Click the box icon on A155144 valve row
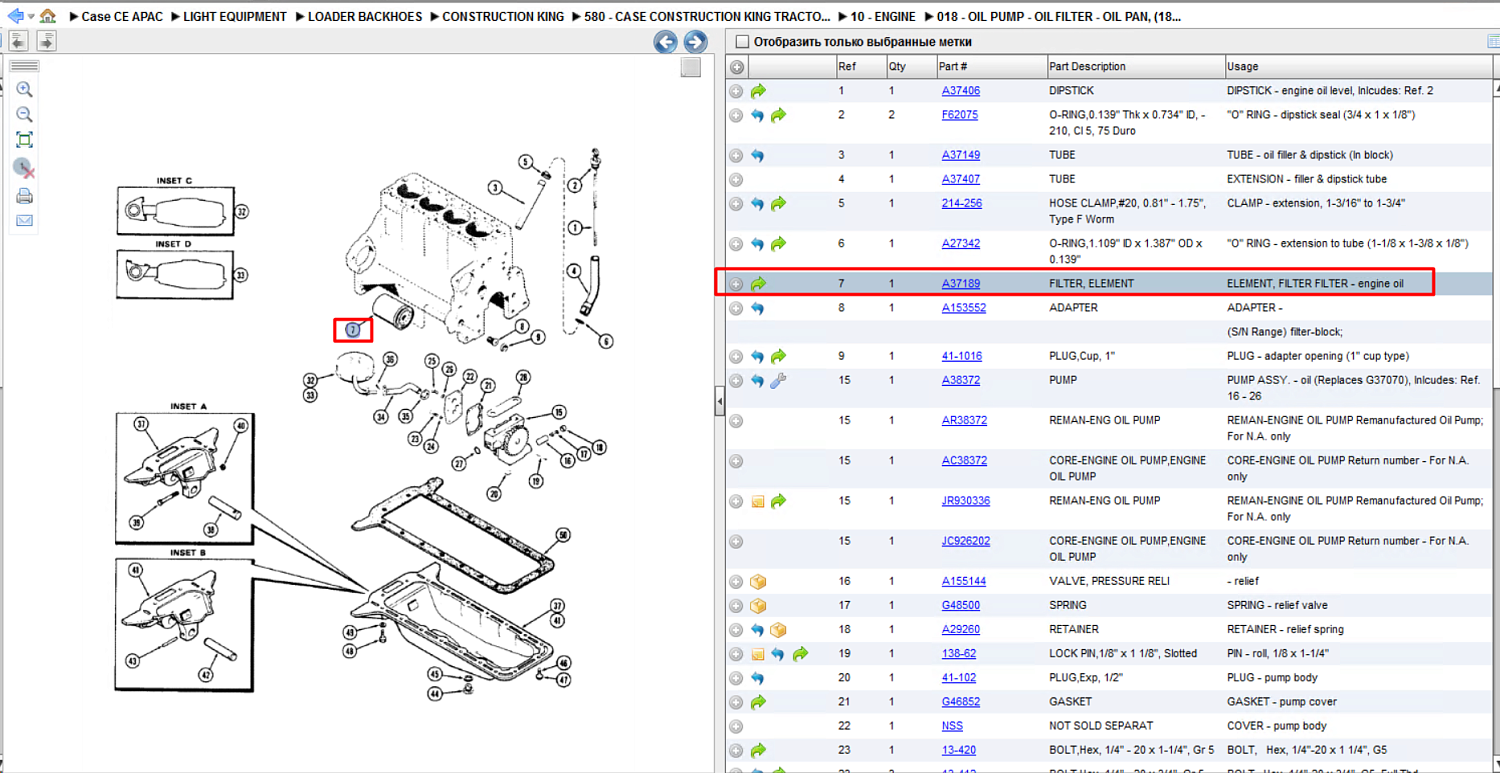1500x773 pixels. coord(758,581)
